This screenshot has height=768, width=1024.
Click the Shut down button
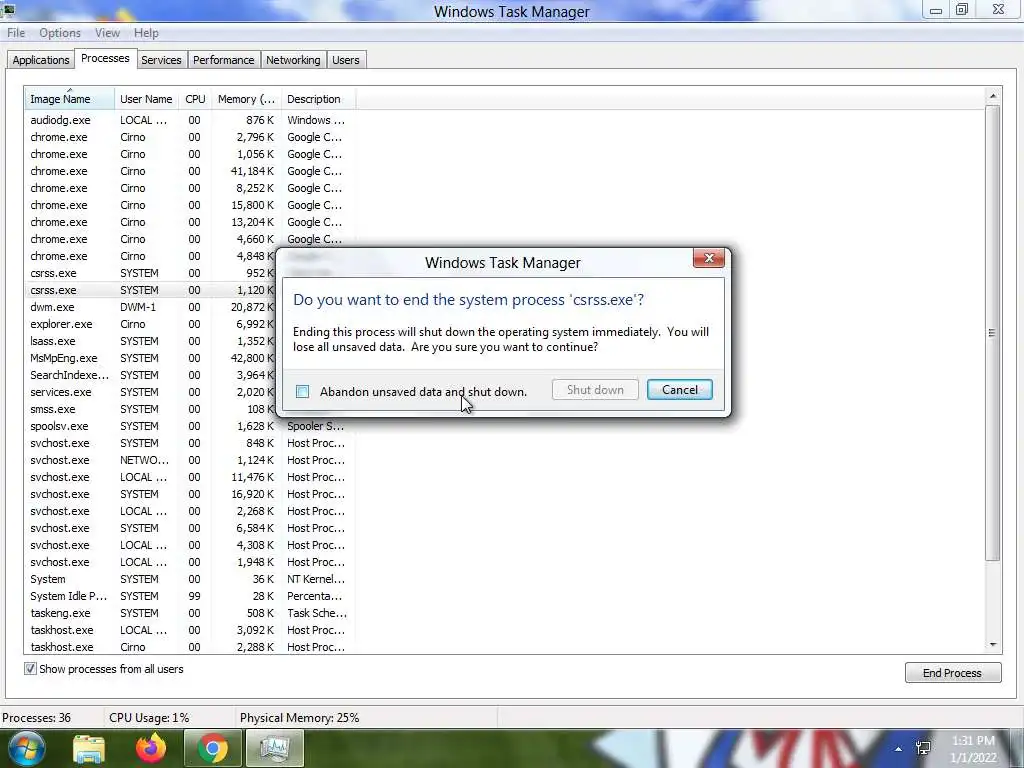(595, 390)
